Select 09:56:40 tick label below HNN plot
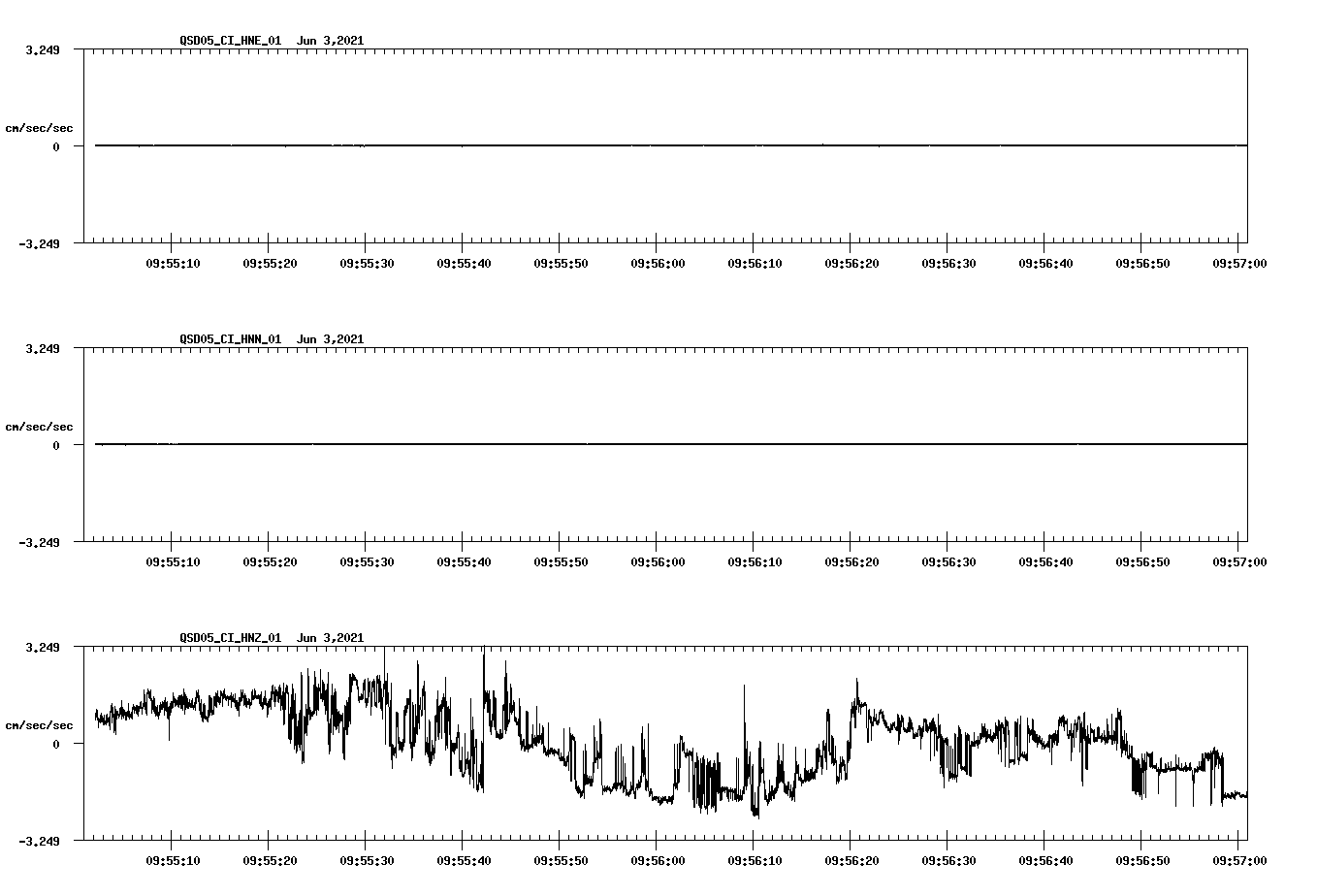The width and height of the screenshot is (1317, 896). (1045, 561)
